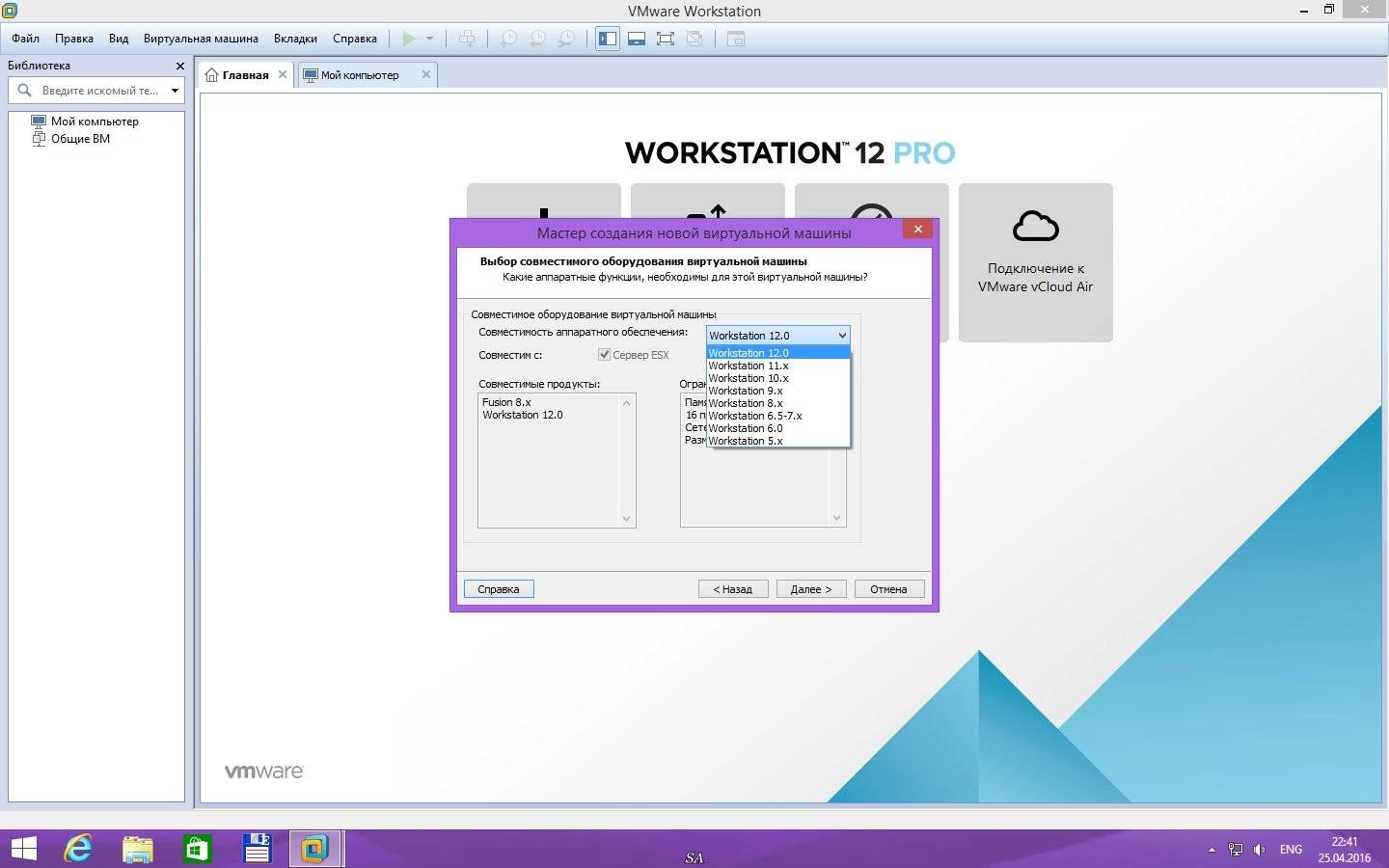The height and width of the screenshot is (868, 1389).
Task: Click the console view toolbar icon
Action: tap(736, 39)
